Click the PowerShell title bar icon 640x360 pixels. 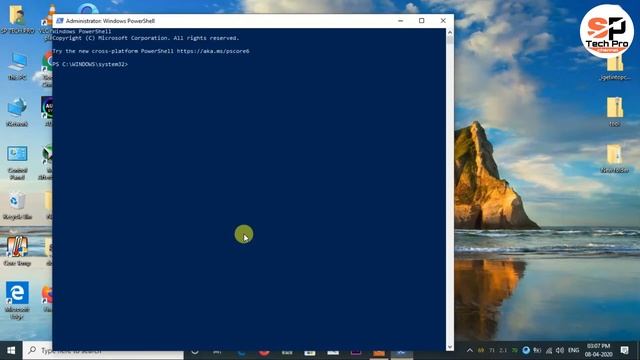(60, 21)
